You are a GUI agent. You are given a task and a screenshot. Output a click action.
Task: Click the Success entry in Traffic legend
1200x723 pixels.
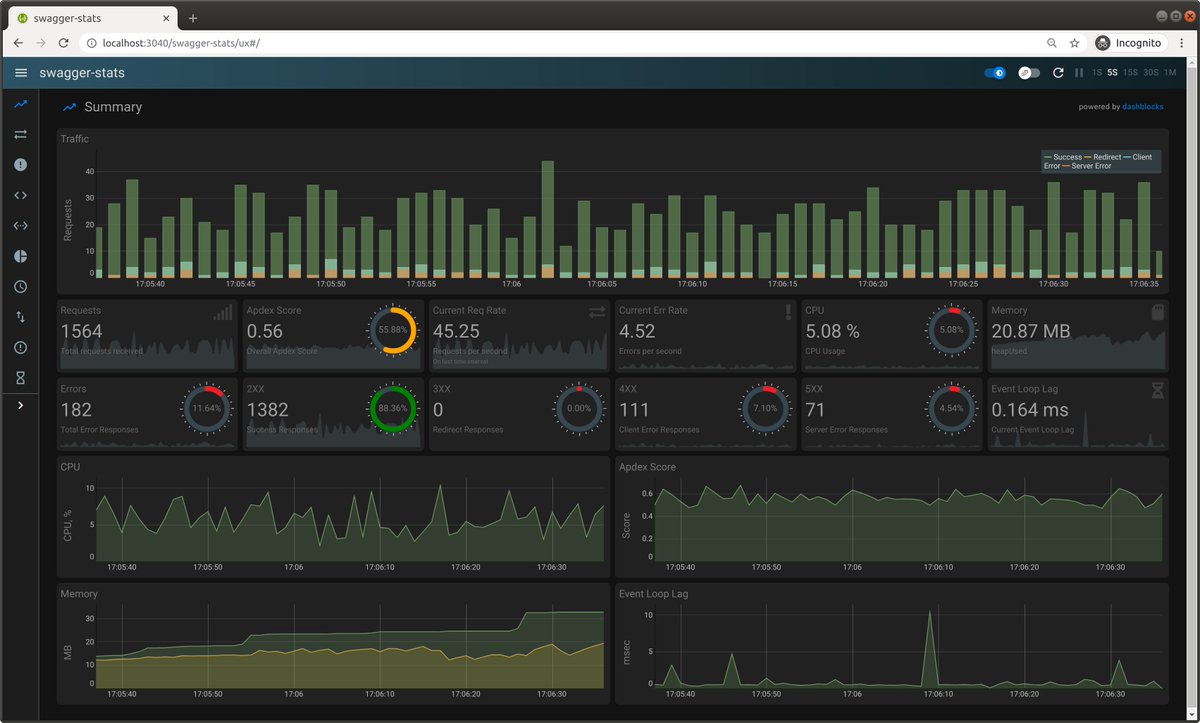[1063, 157]
